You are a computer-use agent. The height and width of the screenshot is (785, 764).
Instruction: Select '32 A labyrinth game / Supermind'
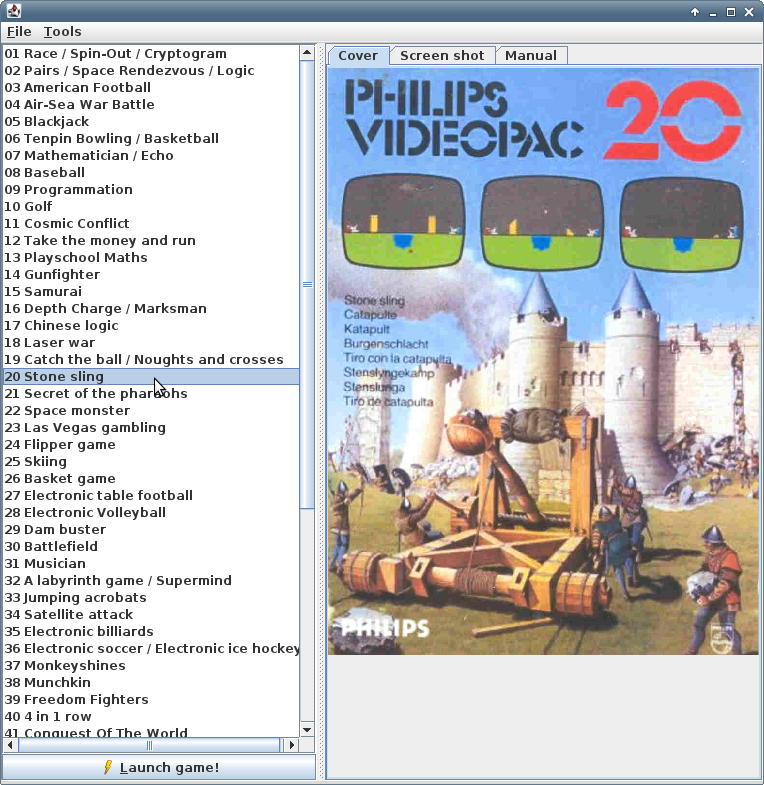pyautogui.click(x=151, y=581)
